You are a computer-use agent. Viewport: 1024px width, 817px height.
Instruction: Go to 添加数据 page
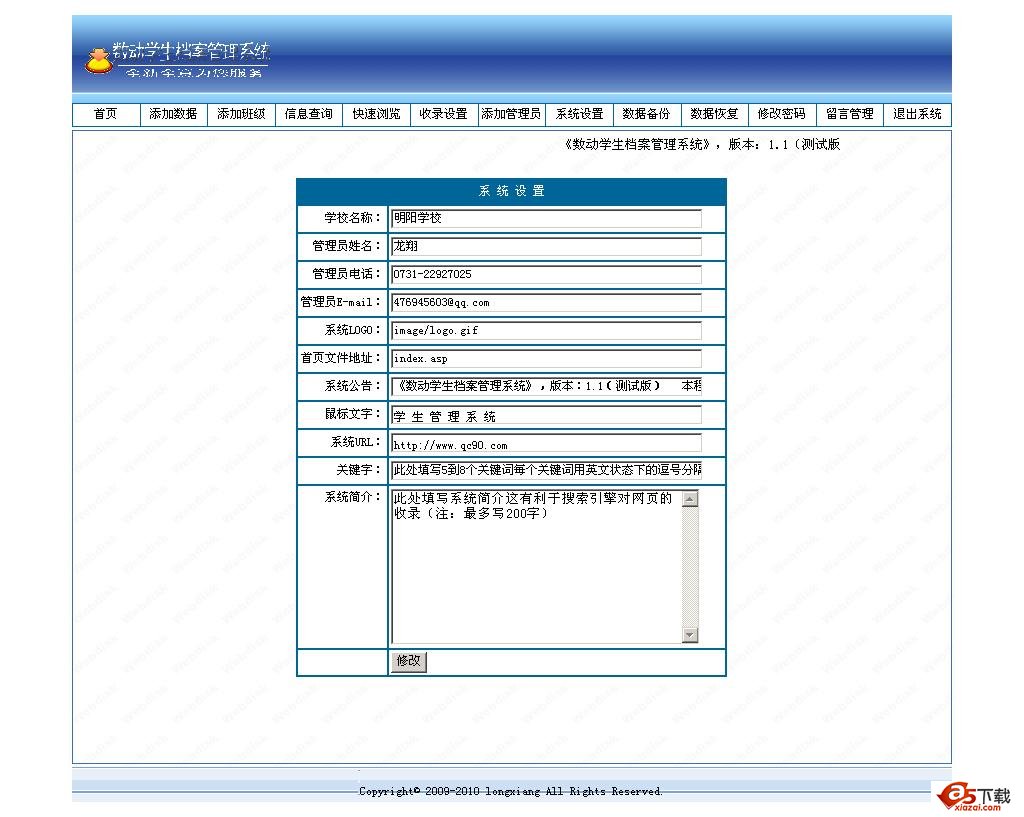point(173,114)
